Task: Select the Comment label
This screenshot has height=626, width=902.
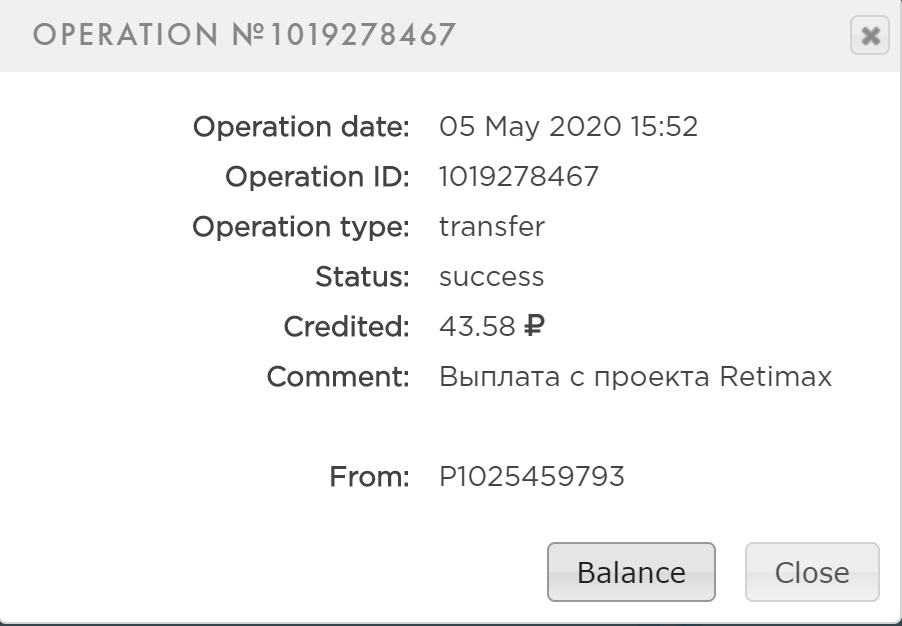Action: click(338, 377)
